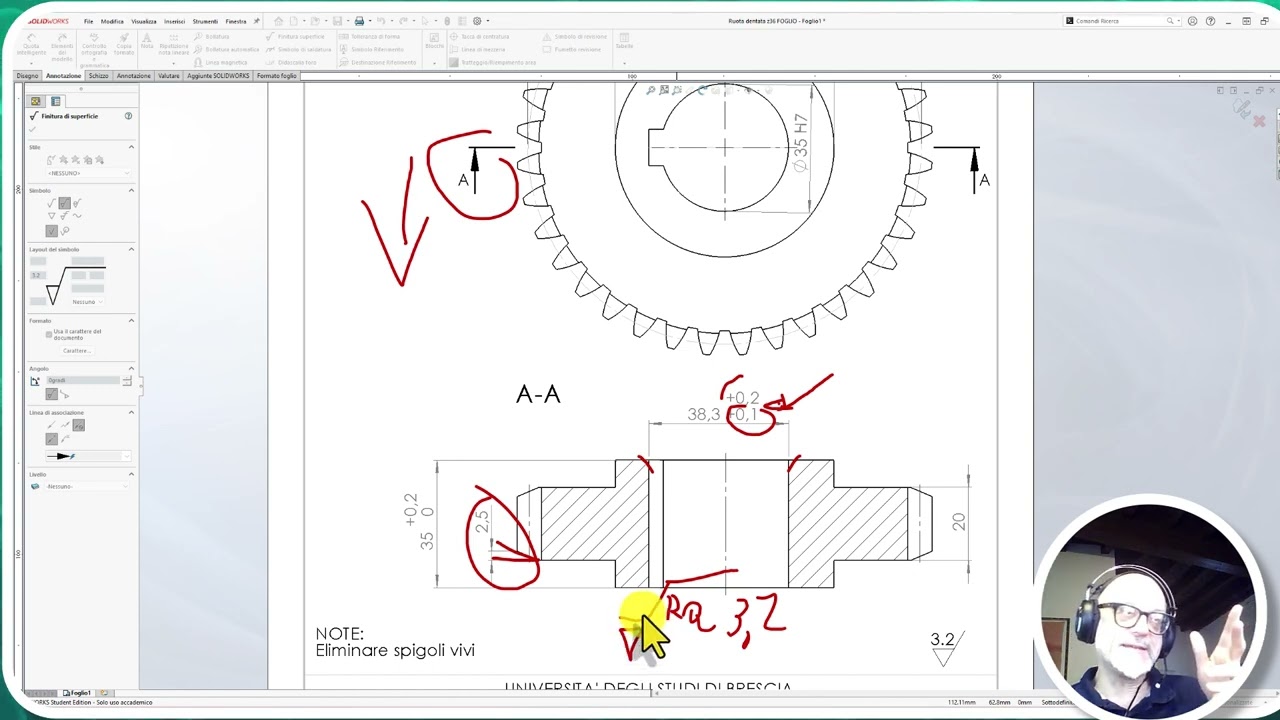Click Tacca di centratura tool
1280x720 pixels.
[479, 37]
